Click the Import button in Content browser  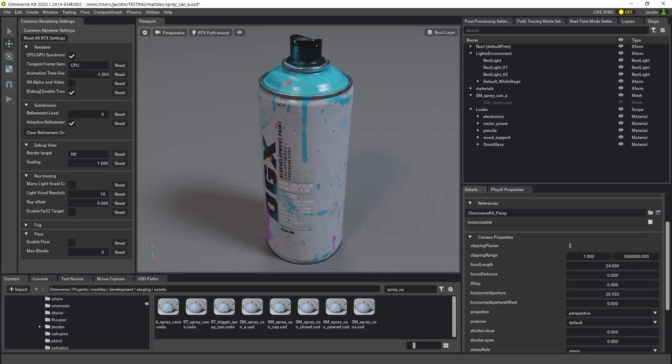point(18,289)
